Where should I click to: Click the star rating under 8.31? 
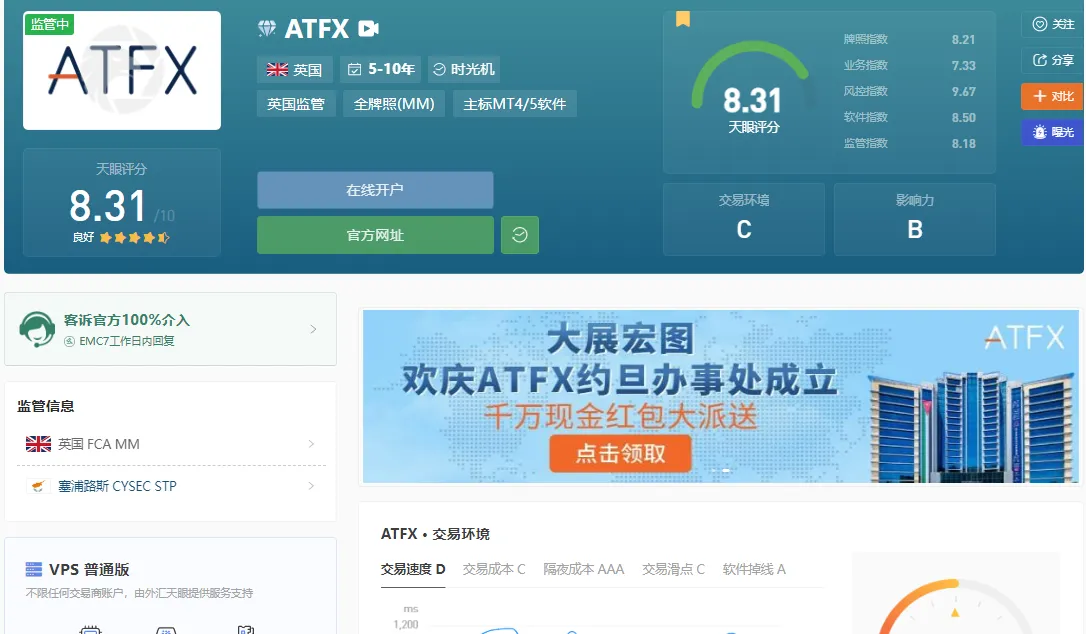coord(134,238)
